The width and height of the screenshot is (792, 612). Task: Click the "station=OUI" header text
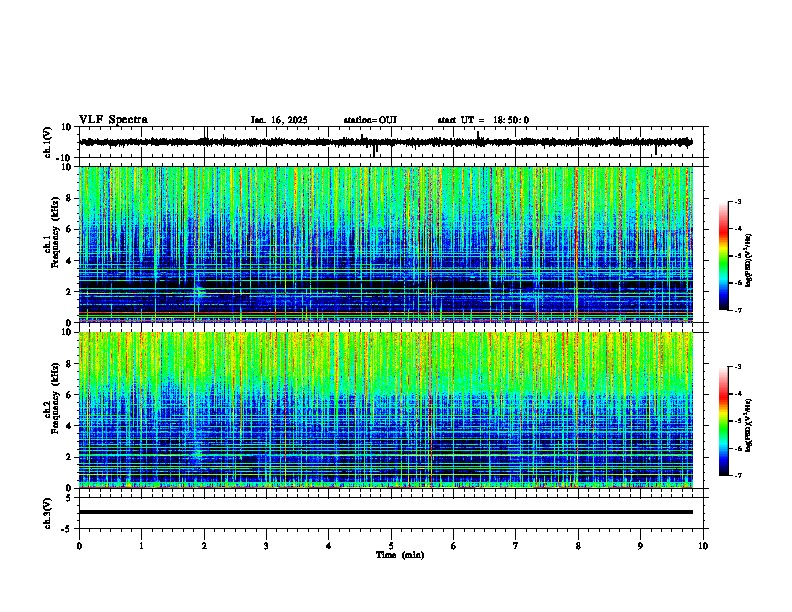click(x=370, y=120)
